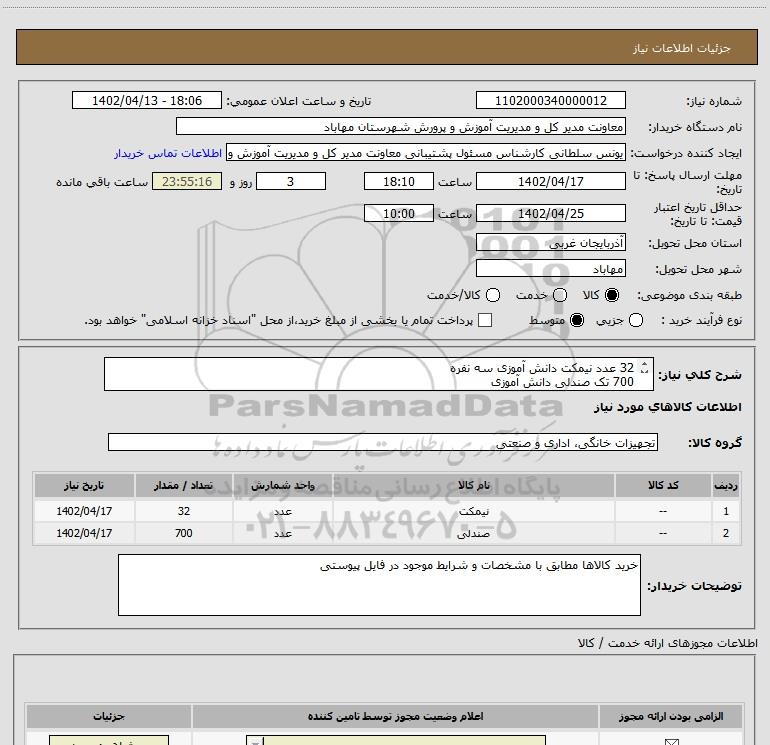Click the جزئیات column header in permits table
The width and height of the screenshot is (770, 745).
pyautogui.click(x=109, y=717)
